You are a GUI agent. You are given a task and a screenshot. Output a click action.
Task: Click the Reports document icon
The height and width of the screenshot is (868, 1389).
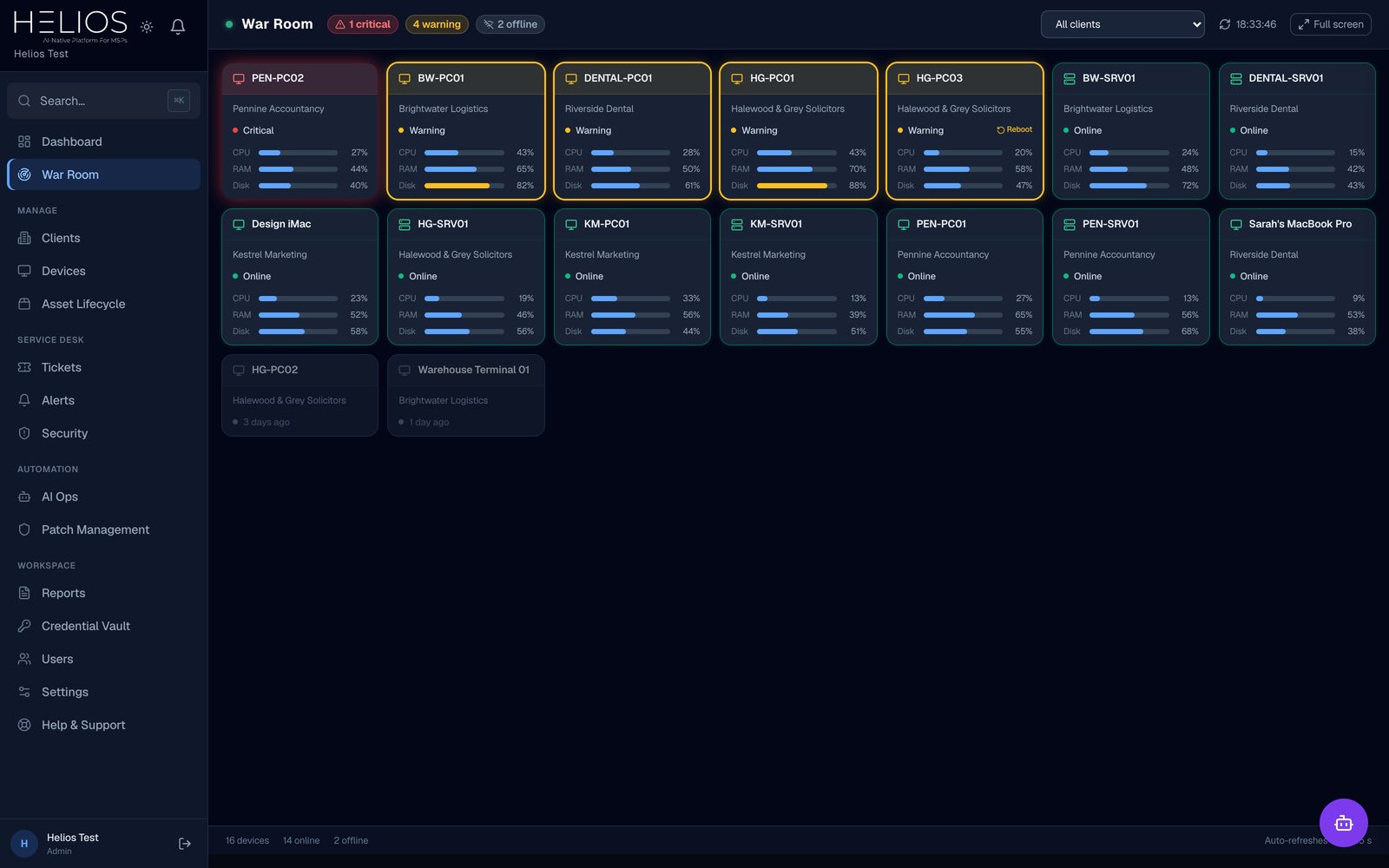24,593
